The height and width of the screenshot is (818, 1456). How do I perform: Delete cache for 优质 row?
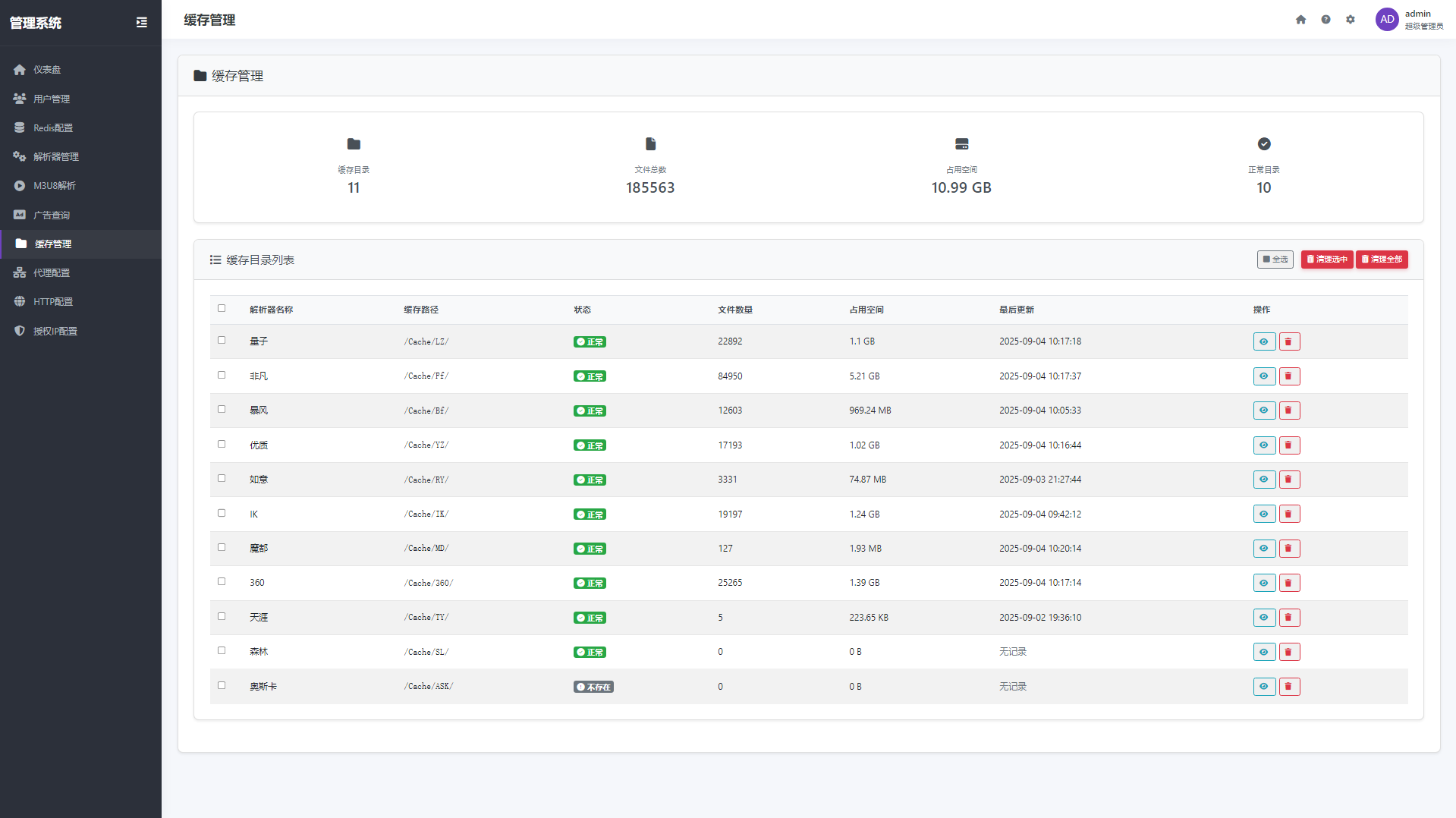point(1289,445)
